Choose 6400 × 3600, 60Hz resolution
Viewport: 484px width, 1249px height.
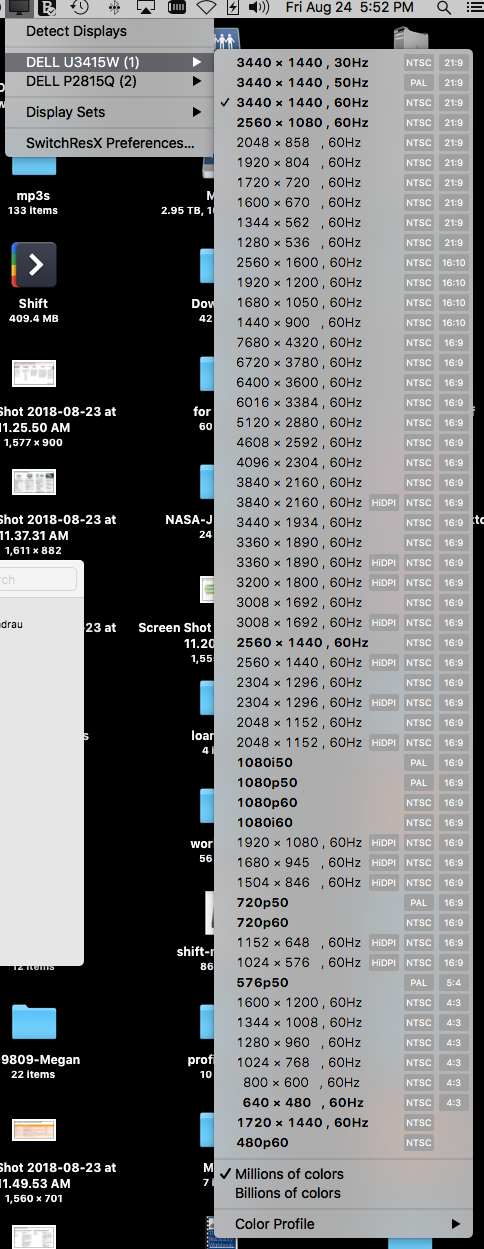(x=343, y=382)
